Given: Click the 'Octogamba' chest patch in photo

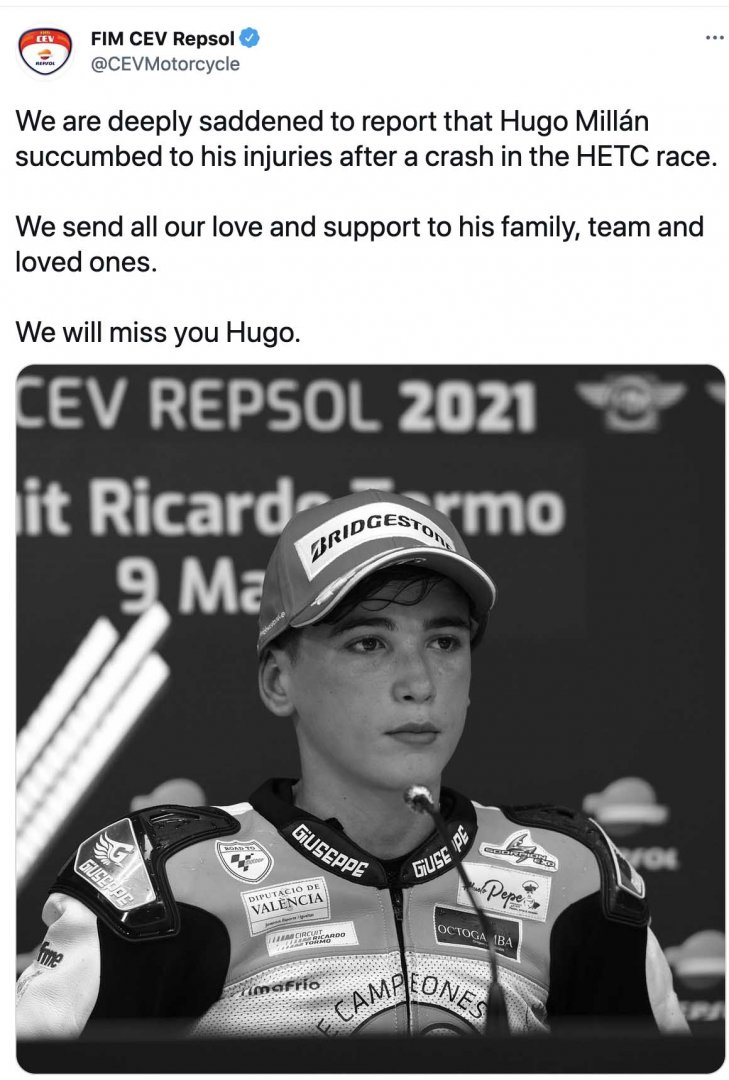Looking at the screenshot, I should pyautogui.click(x=477, y=933).
